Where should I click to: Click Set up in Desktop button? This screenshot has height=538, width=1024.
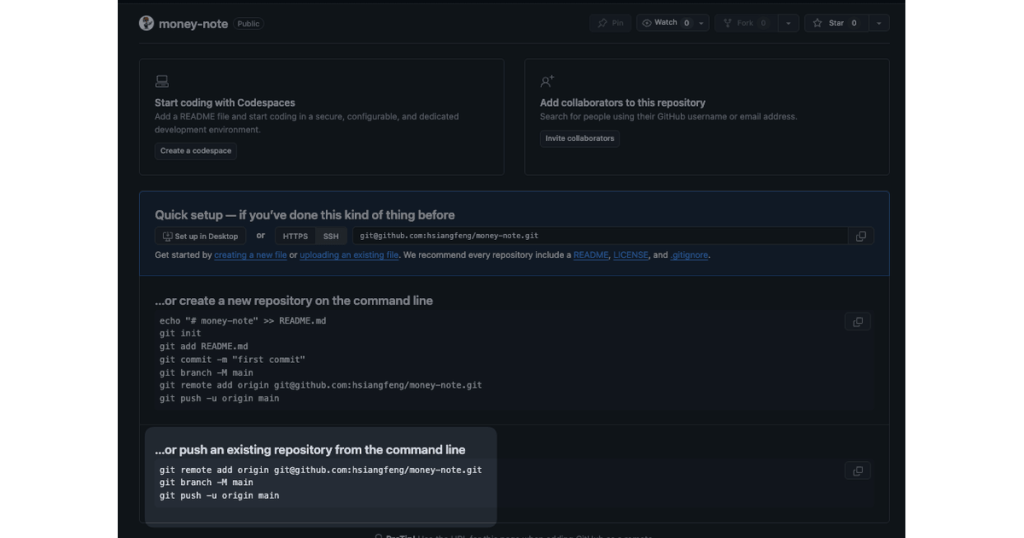point(200,236)
